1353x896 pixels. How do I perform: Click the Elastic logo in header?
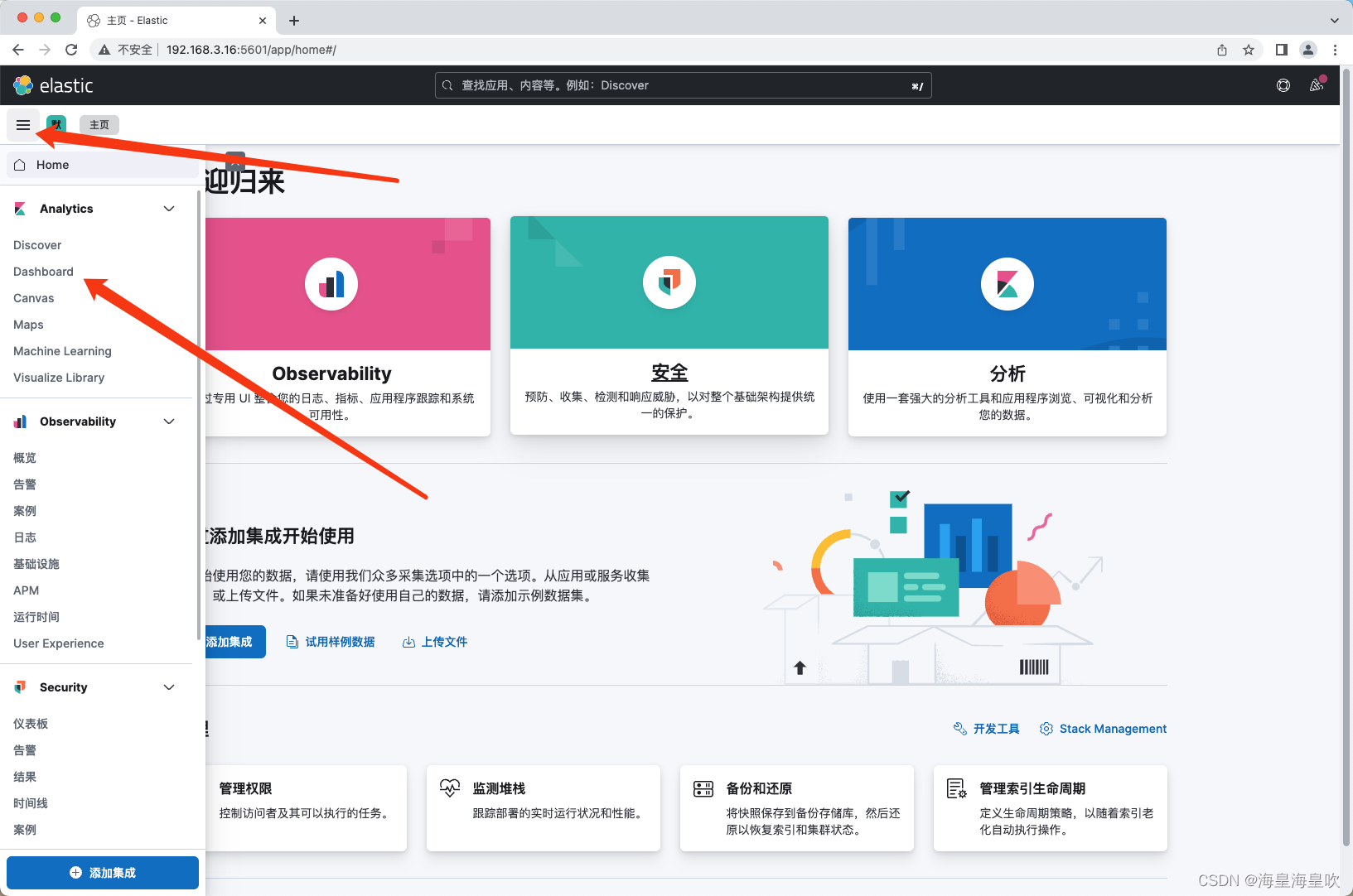(54, 85)
